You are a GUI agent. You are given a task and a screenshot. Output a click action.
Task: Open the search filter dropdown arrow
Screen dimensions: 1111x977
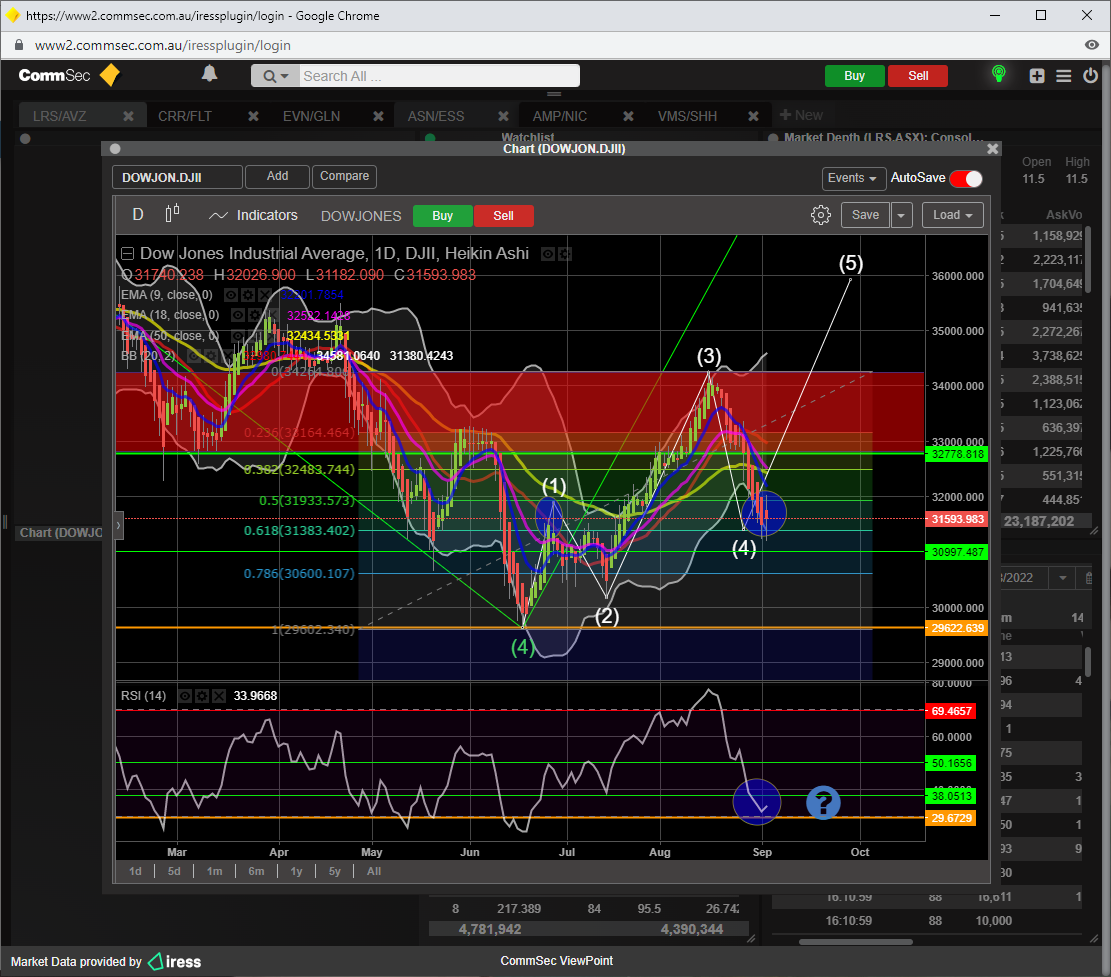coord(276,76)
